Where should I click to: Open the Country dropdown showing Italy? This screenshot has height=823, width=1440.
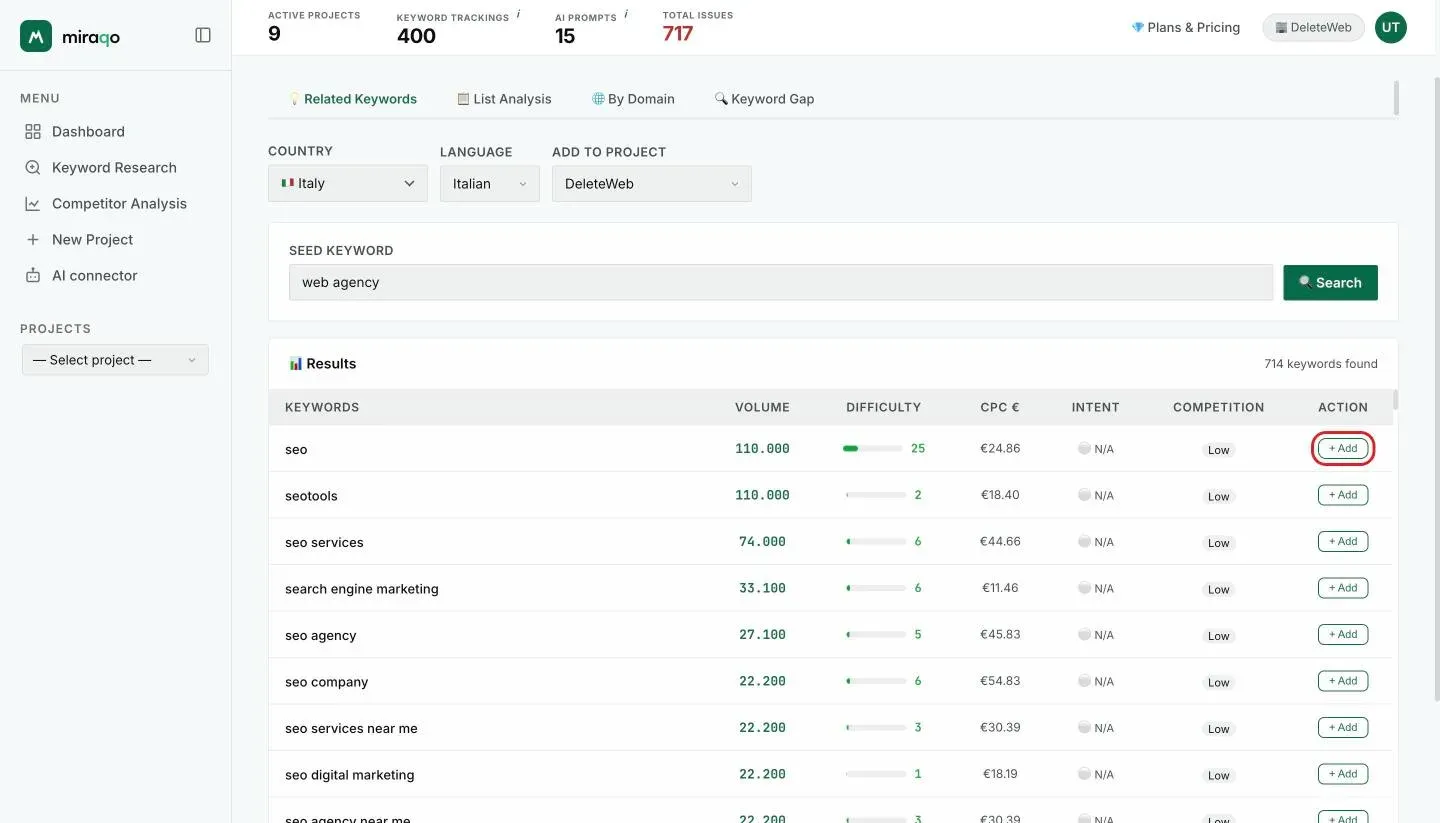pos(348,183)
